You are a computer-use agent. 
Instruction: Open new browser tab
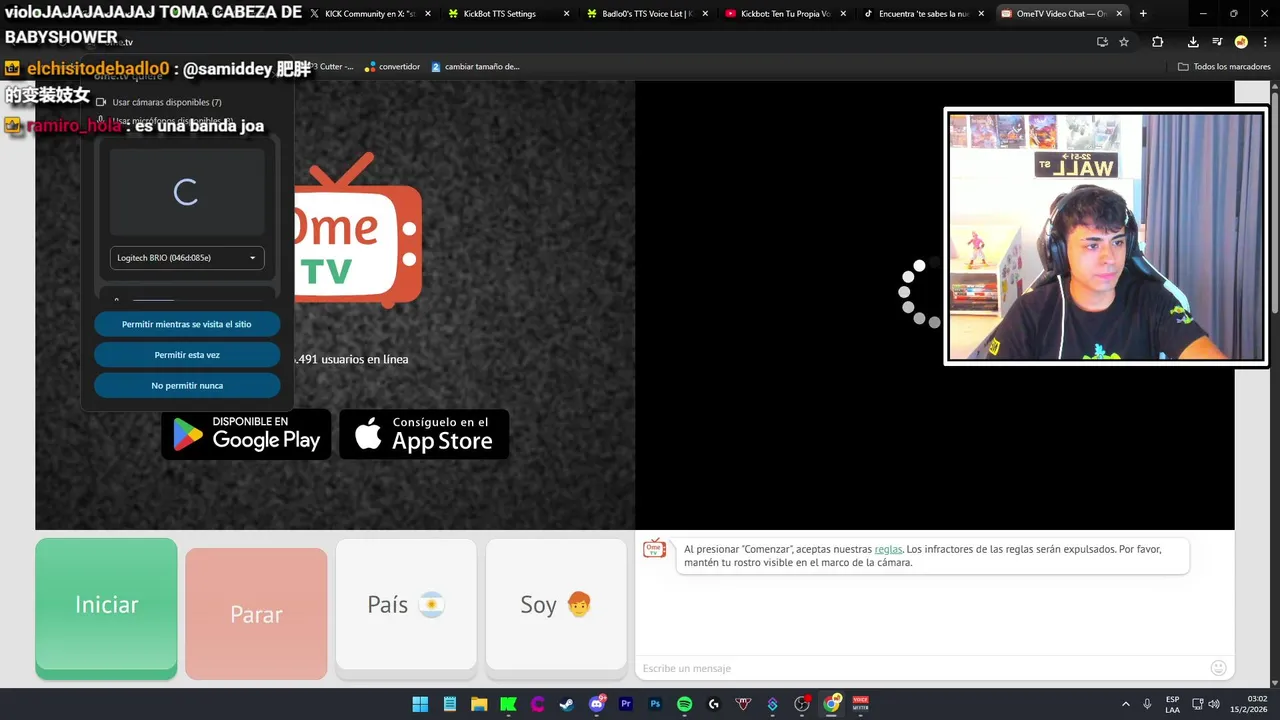click(1143, 14)
